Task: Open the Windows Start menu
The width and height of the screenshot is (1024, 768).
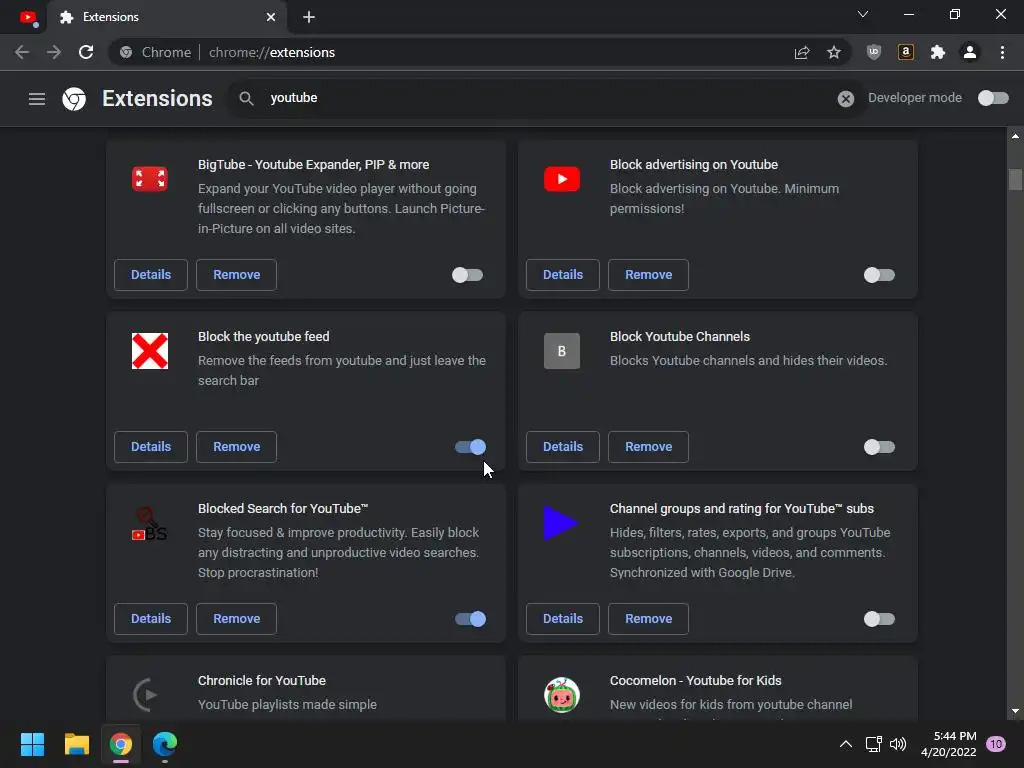Action: (x=32, y=744)
